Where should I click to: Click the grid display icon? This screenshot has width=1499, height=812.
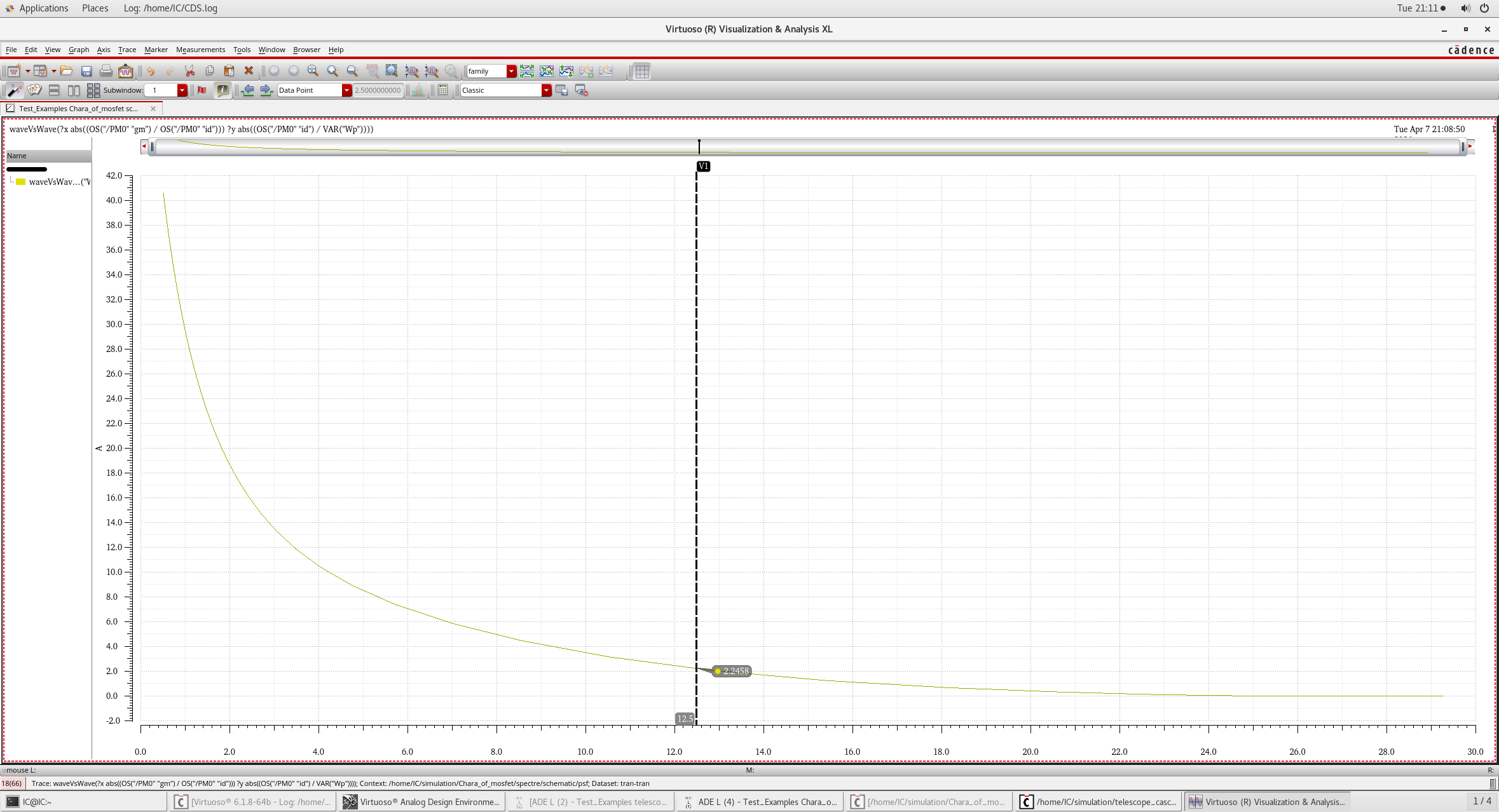(642, 71)
